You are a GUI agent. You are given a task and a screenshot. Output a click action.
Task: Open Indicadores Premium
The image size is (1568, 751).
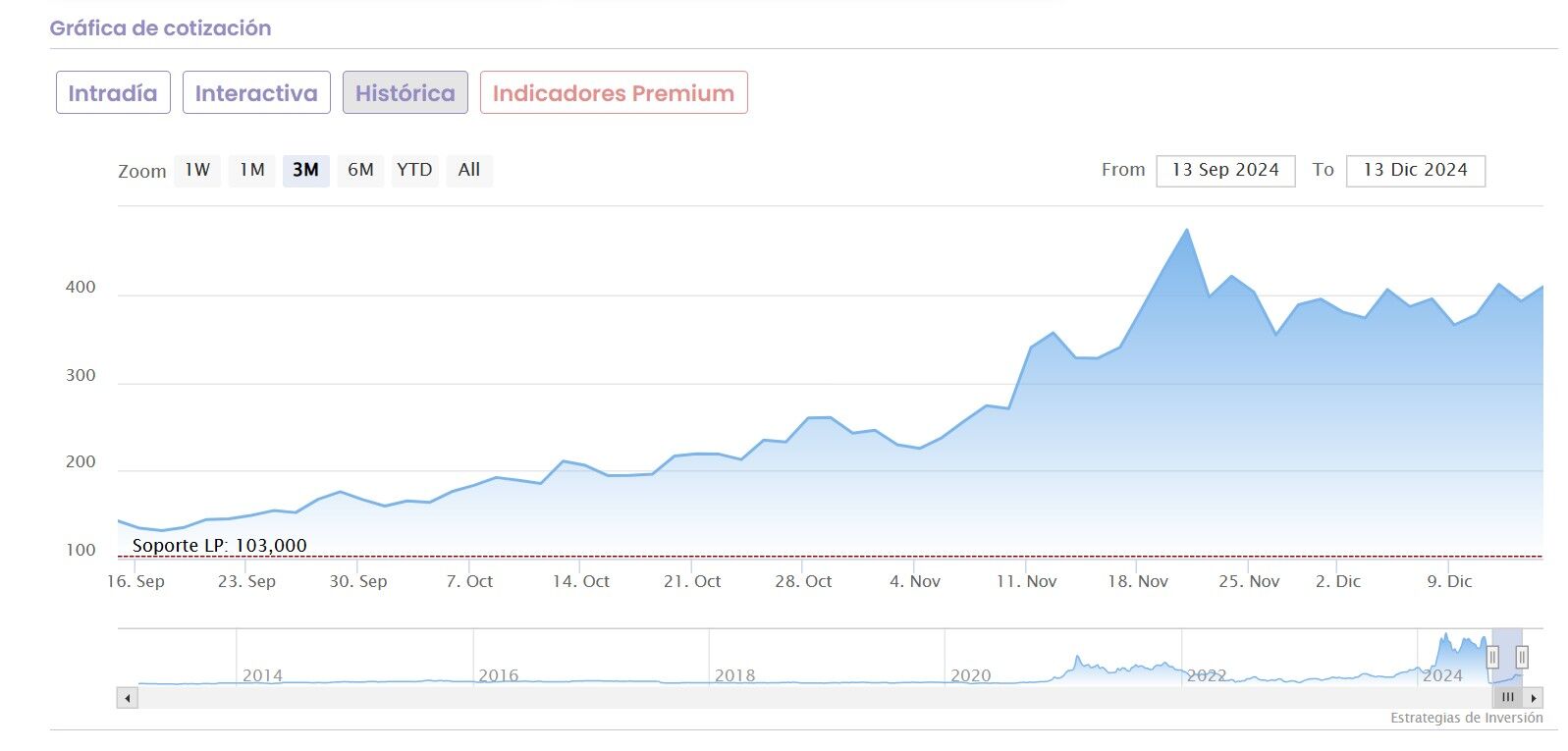click(614, 92)
